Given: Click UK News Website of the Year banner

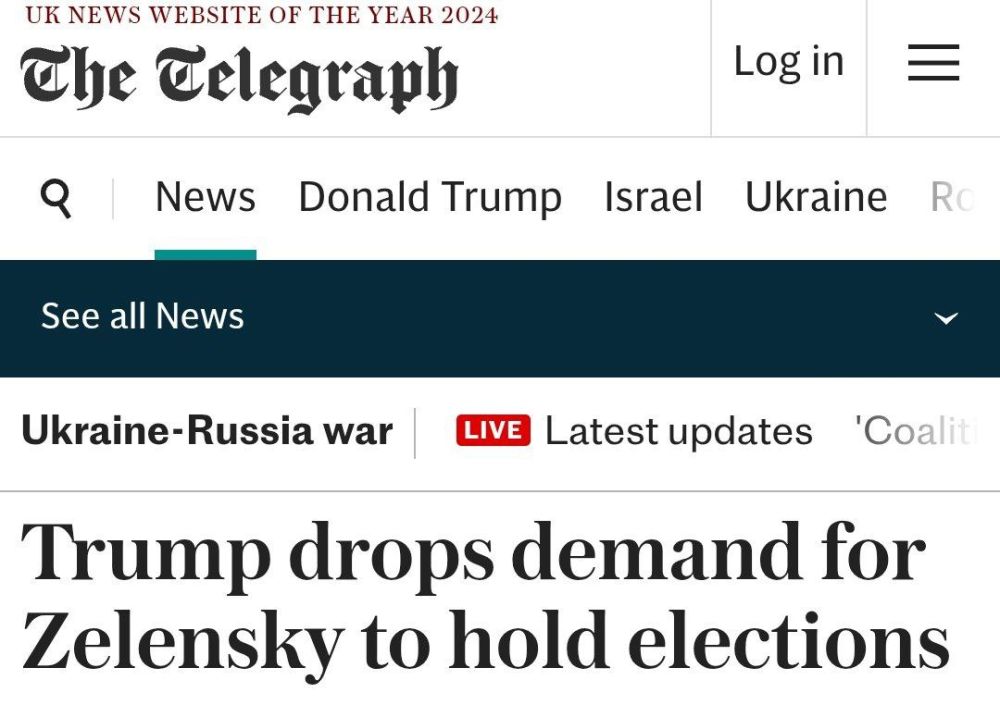Looking at the screenshot, I should pos(261,15).
